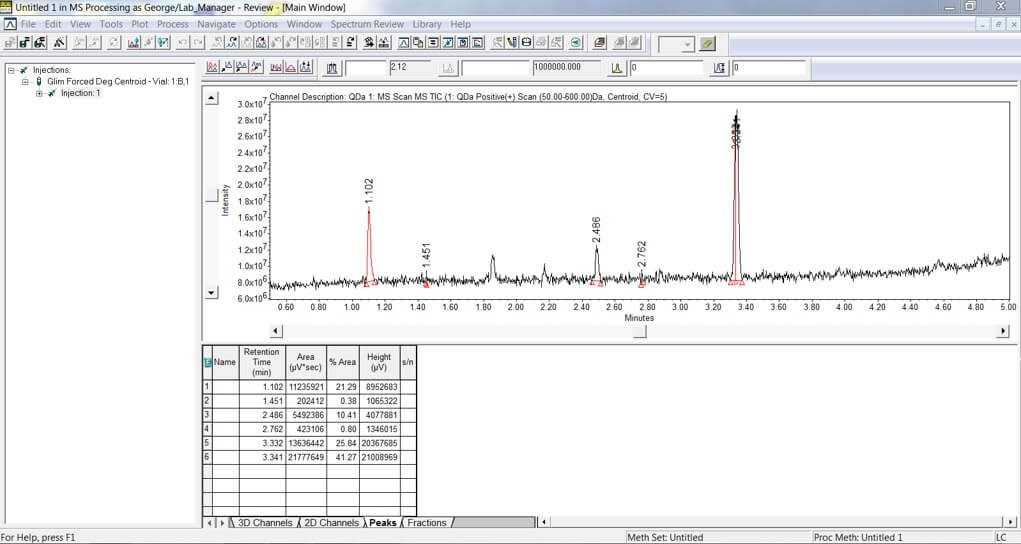Click the colored chromatogram peaks icon in the main toolbar
1021x544 pixels.
click(133, 43)
